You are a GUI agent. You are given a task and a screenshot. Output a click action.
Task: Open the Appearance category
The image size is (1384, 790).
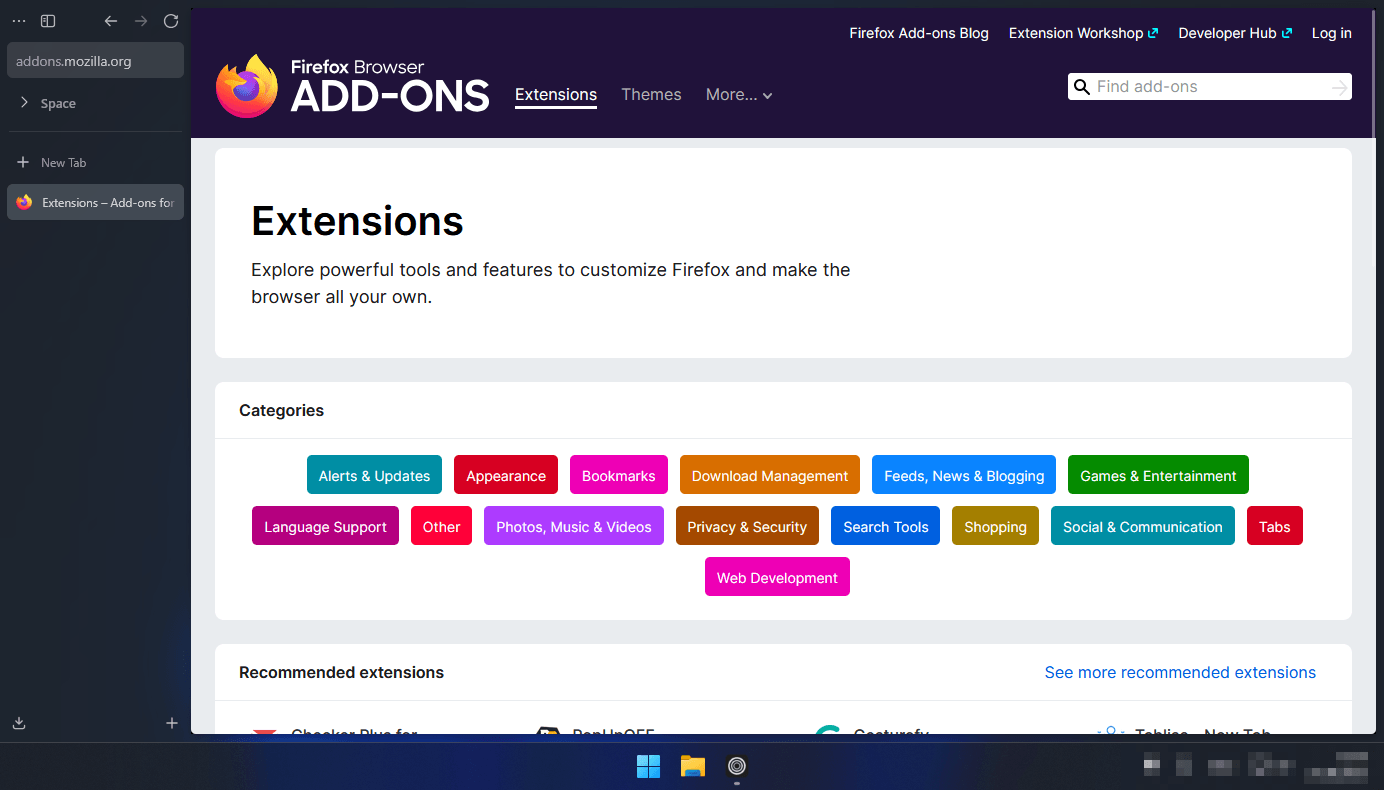click(x=506, y=476)
